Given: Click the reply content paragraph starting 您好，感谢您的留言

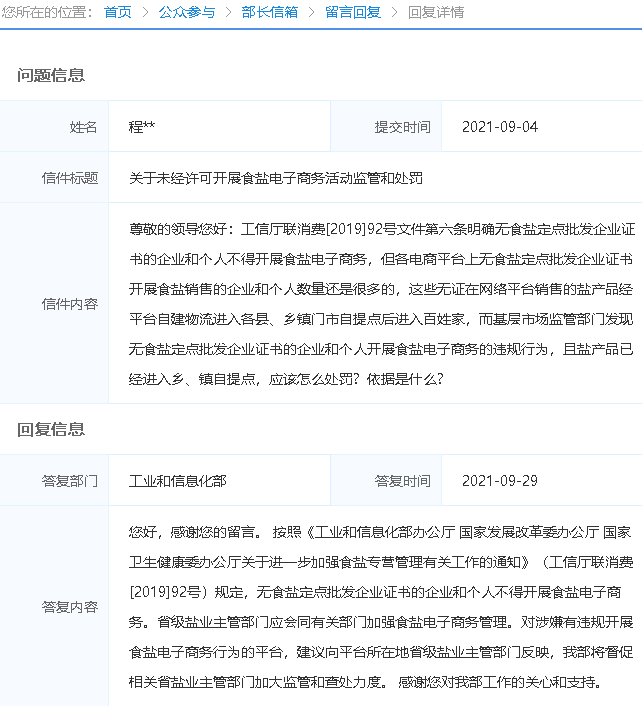Looking at the screenshot, I should pos(380,606).
